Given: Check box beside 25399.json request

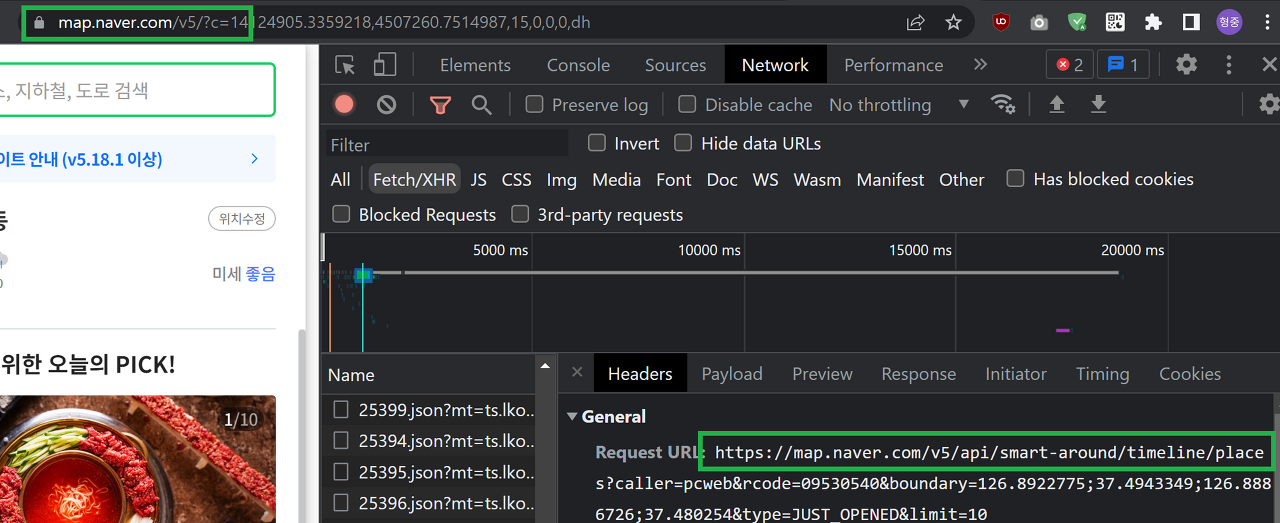Looking at the screenshot, I should coord(341,409).
